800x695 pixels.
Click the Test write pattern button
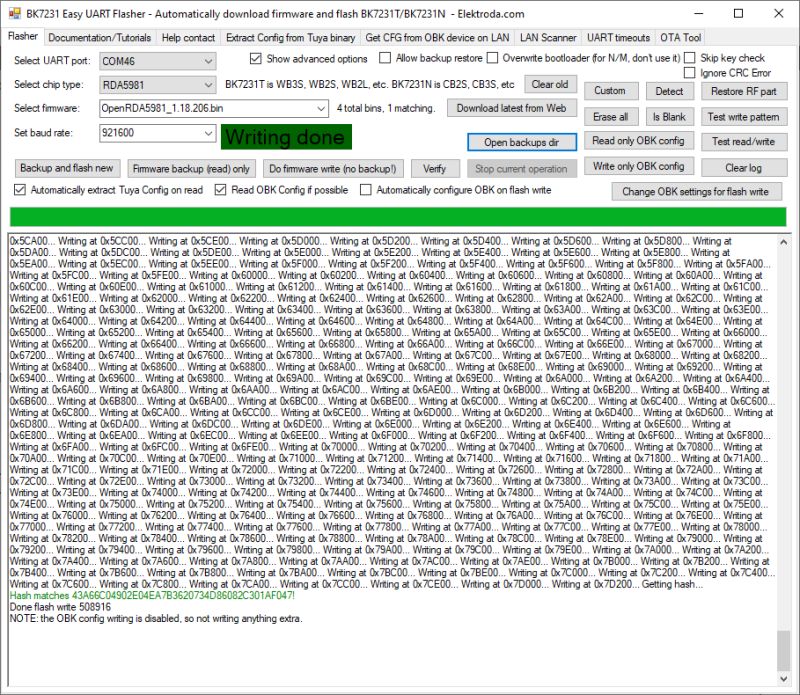[x=743, y=117]
